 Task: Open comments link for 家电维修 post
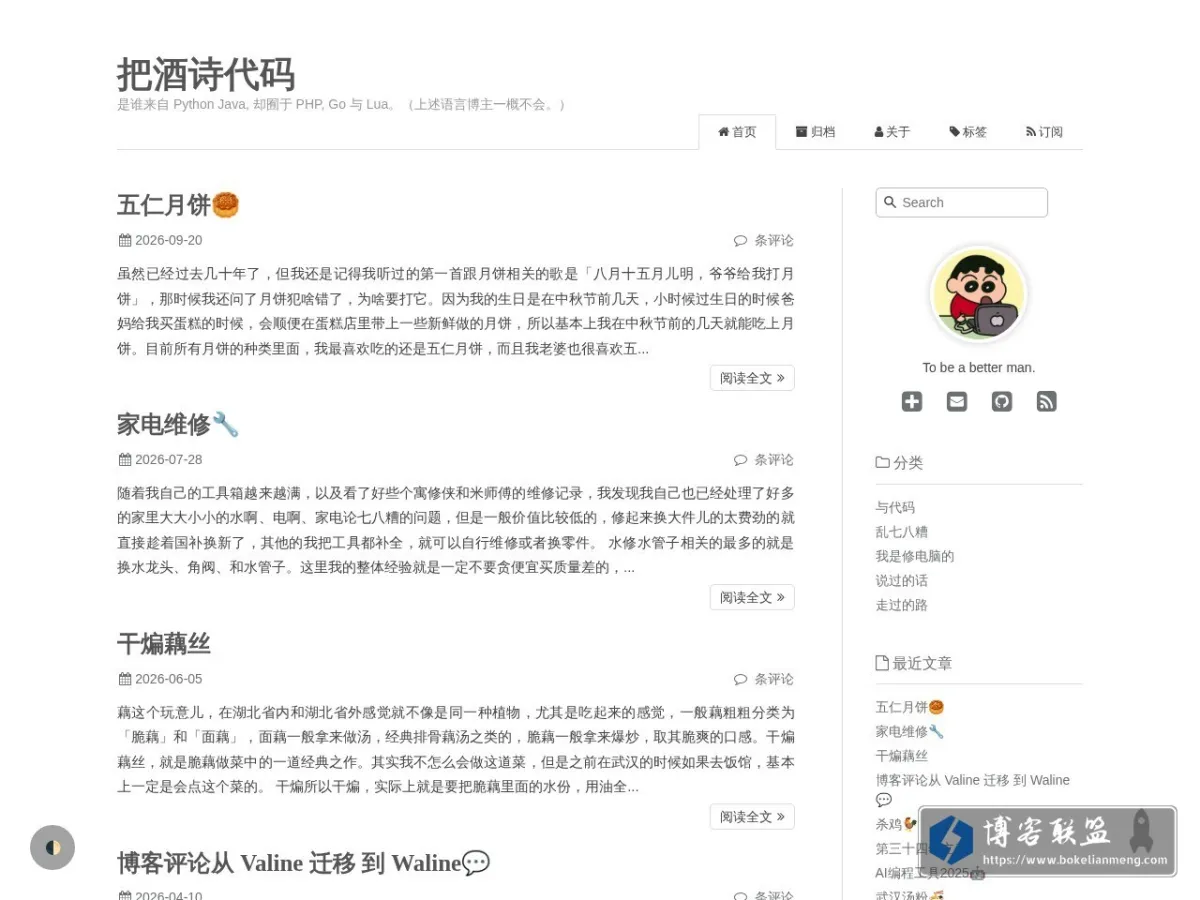coord(764,460)
